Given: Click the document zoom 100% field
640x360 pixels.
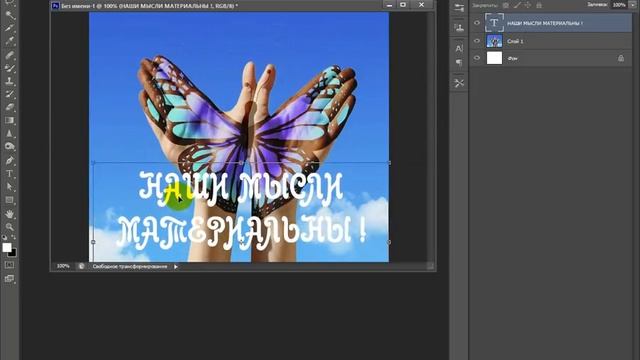Looking at the screenshot, I should pyautogui.click(x=63, y=266).
